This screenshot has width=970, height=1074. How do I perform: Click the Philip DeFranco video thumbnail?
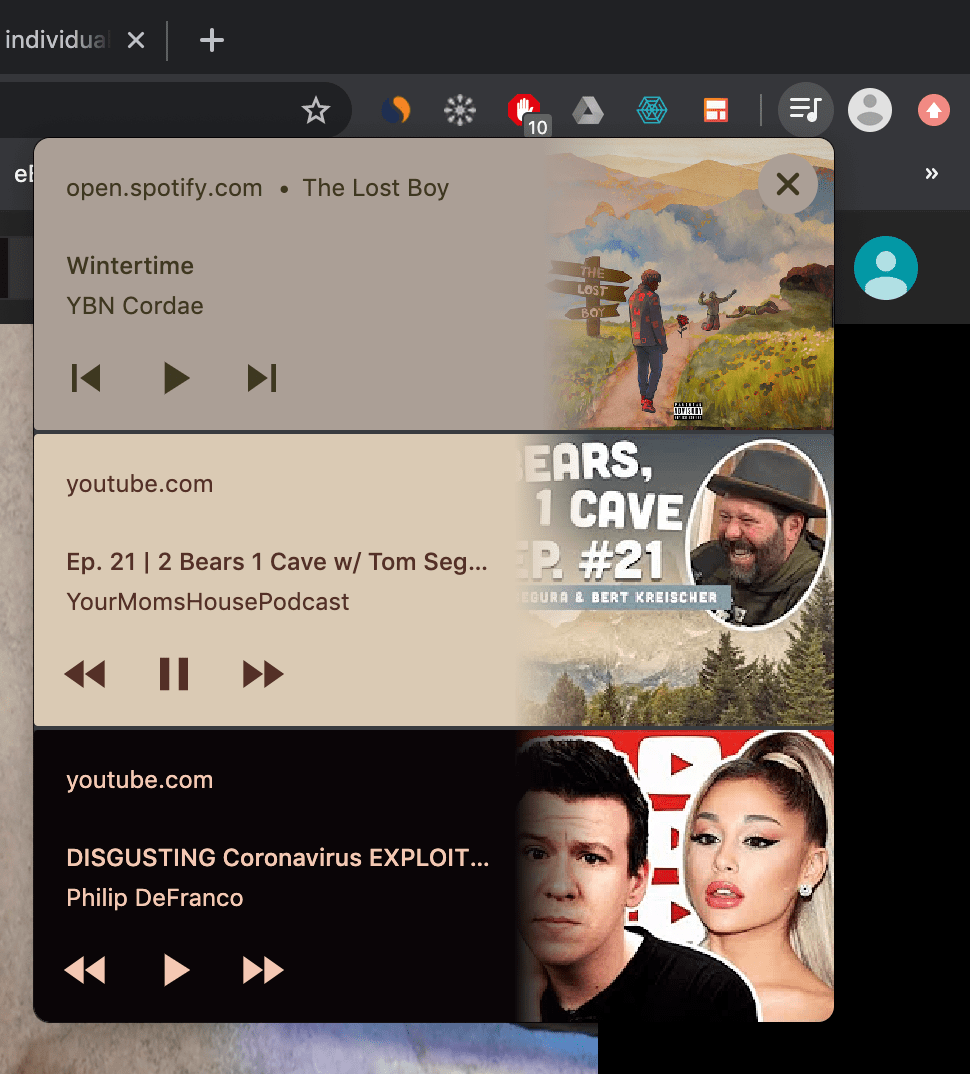[675, 876]
